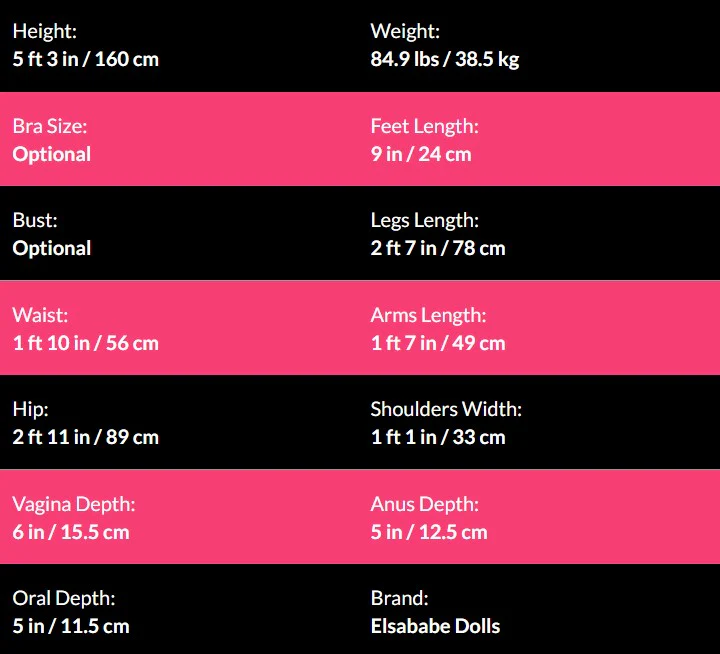This screenshot has width=720, height=654.
Task: Select the 2 ft 7 in / 78 cm value
Action: (437, 248)
